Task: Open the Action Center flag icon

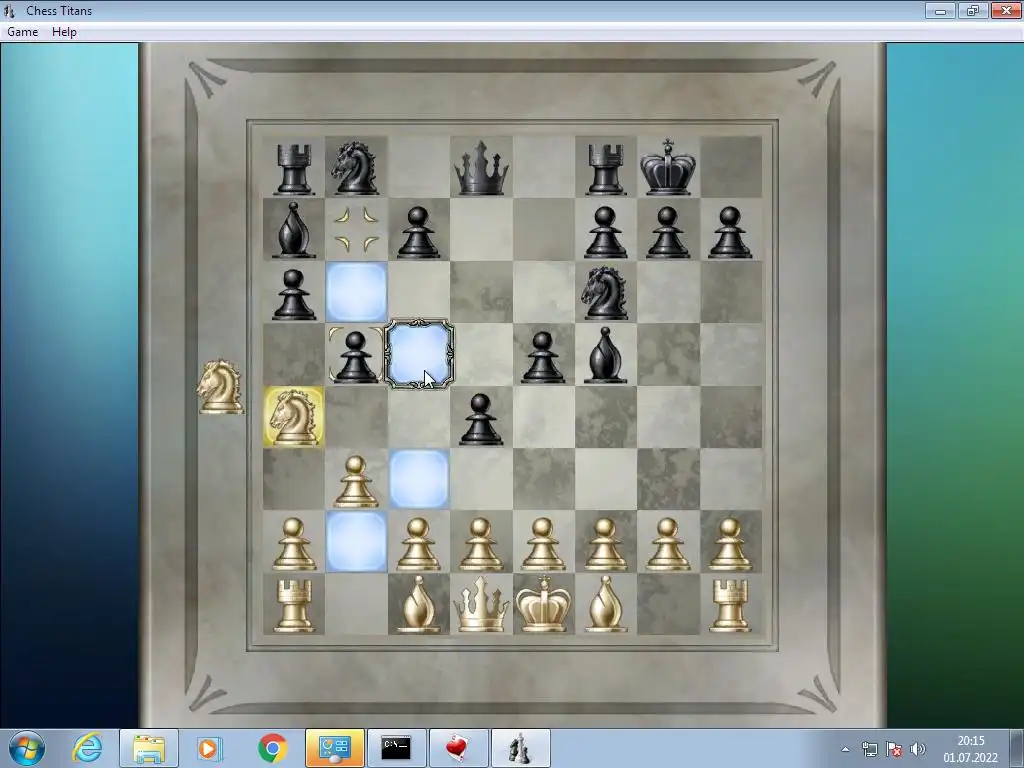Action: pos(894,749)
